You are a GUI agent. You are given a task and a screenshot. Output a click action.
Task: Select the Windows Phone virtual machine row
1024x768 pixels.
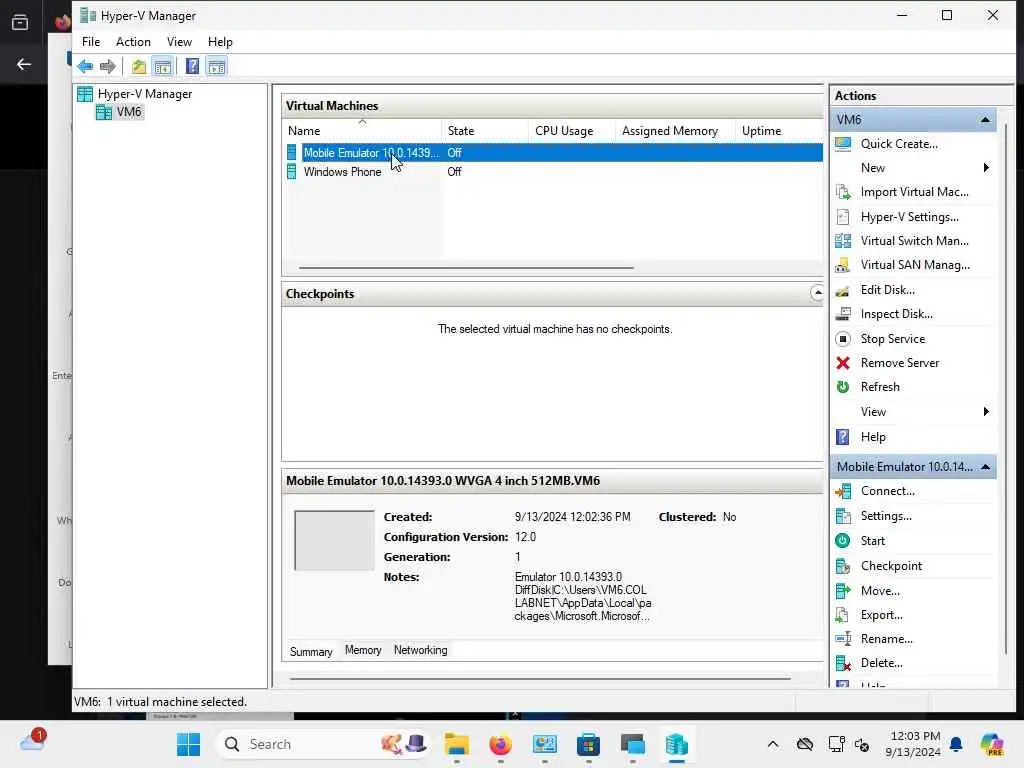[x=554, y=172]
